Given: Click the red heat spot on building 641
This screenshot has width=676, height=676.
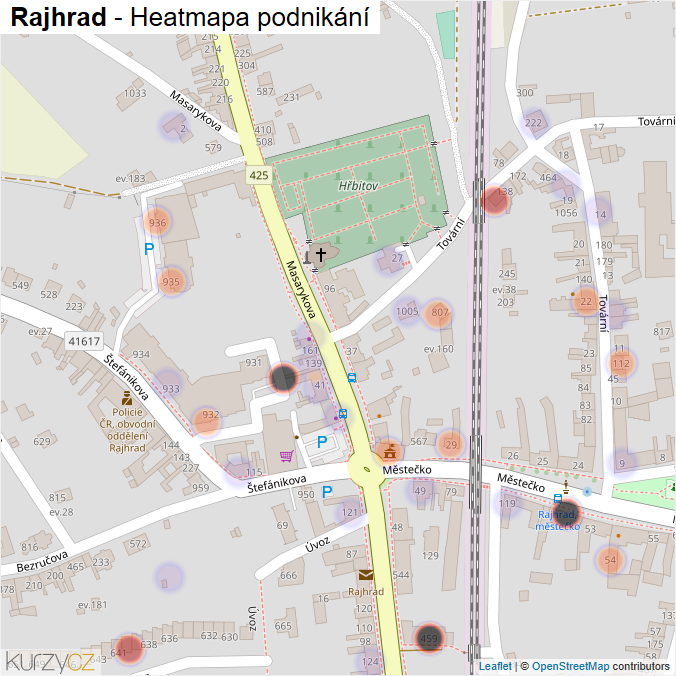Looking at the screenshot, I should click(129, 648).
